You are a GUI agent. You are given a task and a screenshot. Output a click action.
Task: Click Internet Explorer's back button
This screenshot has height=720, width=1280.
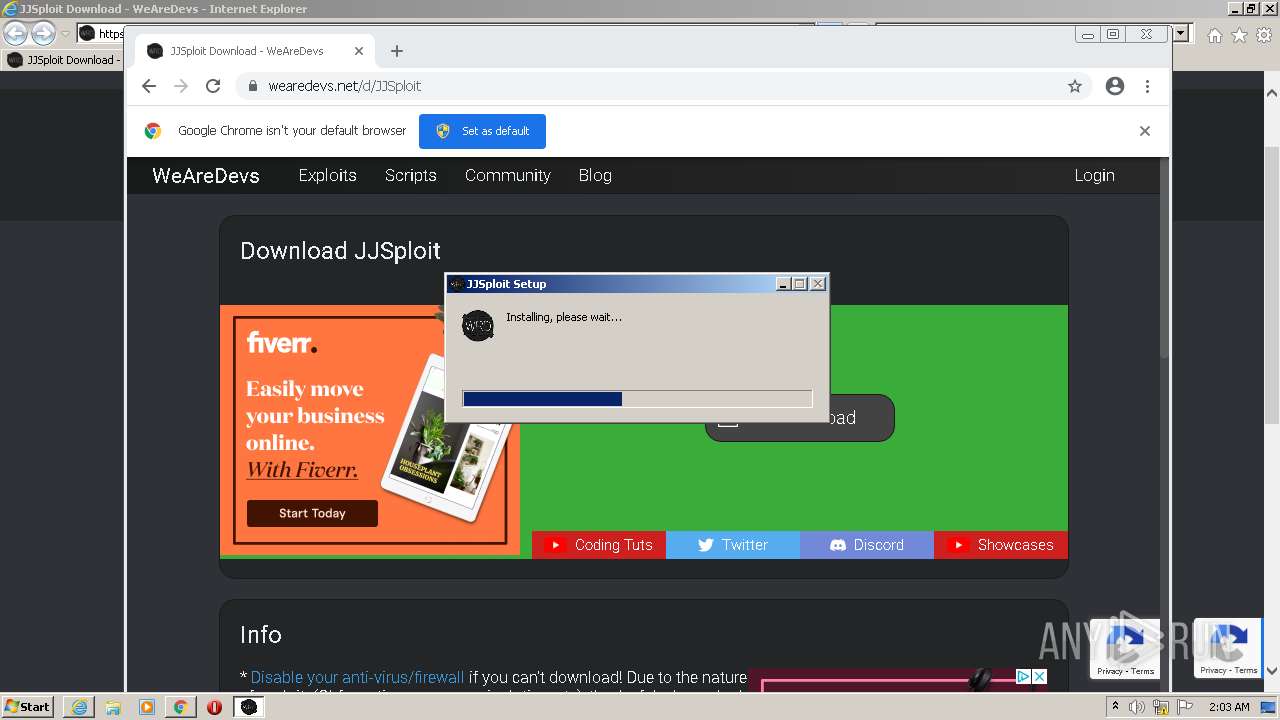[x=16, y=34]
